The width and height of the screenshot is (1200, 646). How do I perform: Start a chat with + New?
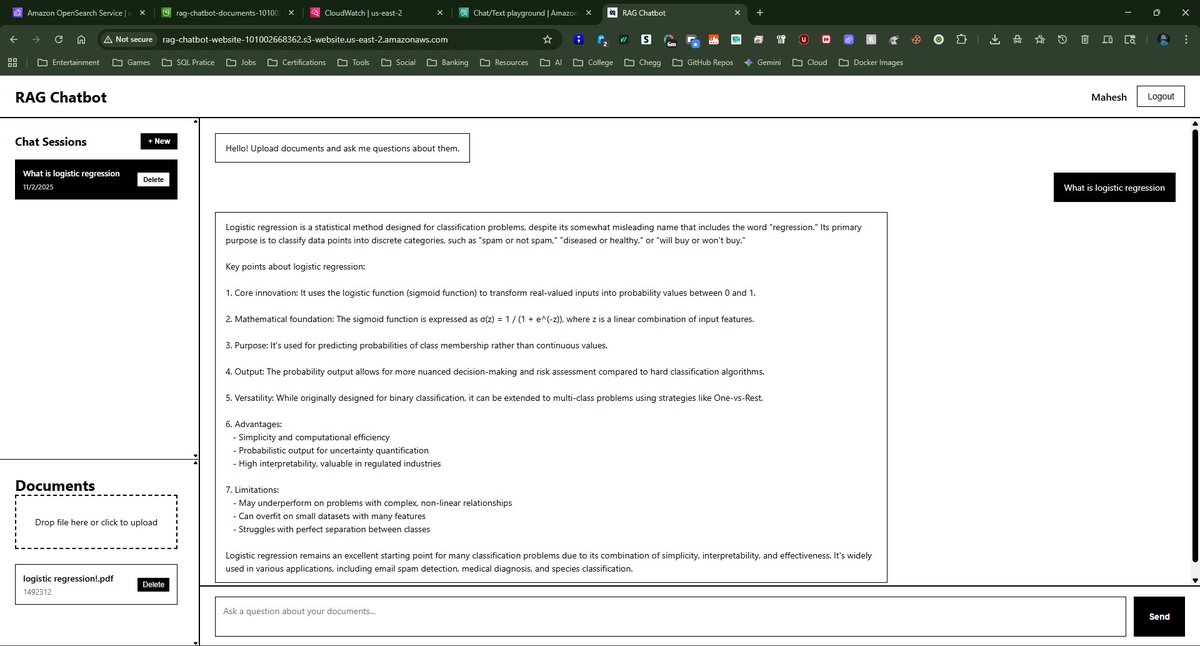coord(159,141)
